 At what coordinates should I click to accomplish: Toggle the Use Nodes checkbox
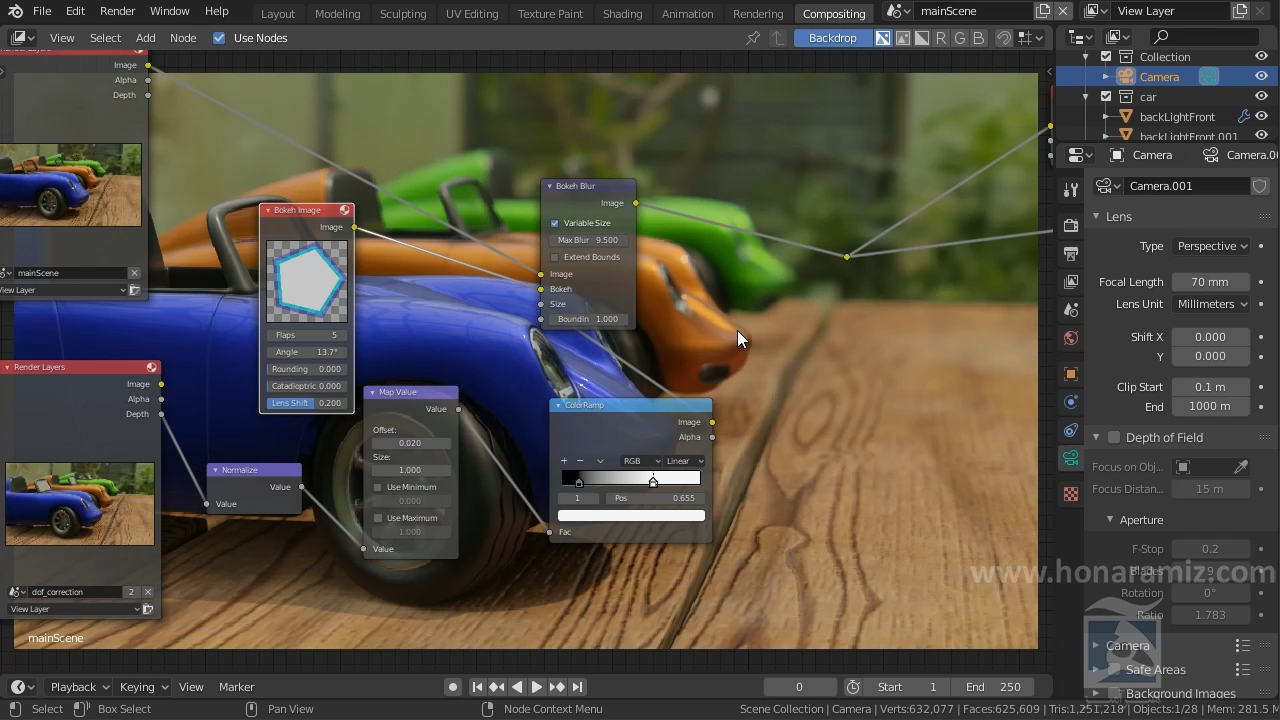tap(219, 38)
